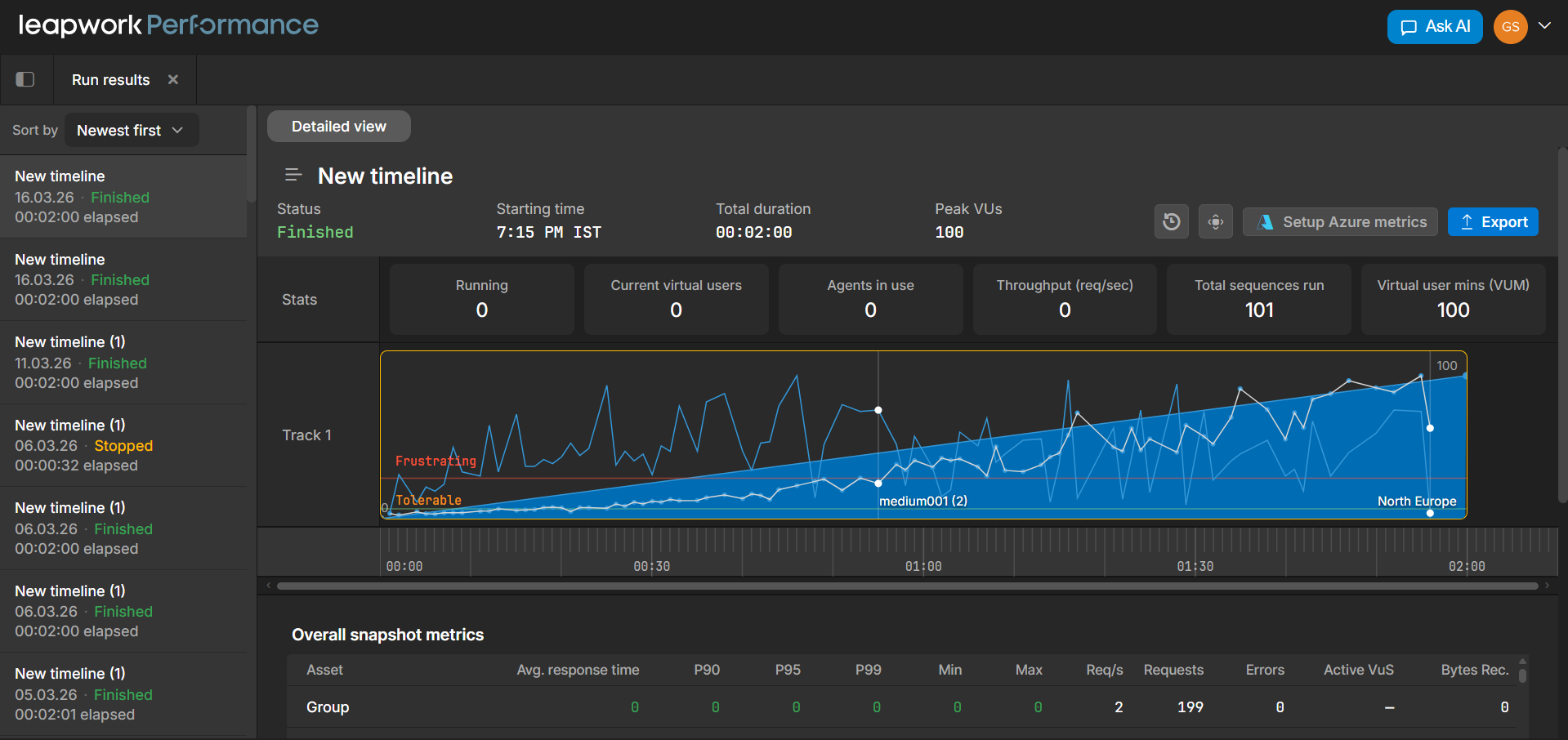1568x740 pixels.
Task: Select the Stopped run from 06.03.26
Action: pos(123,445)
